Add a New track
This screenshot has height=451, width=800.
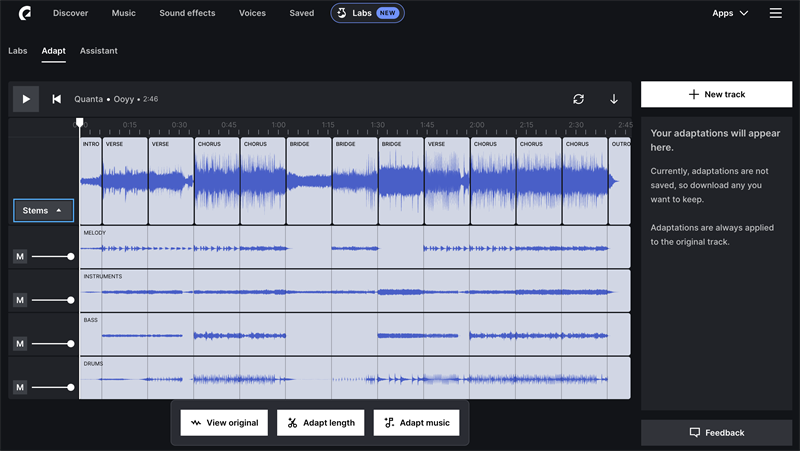click(x=716, y=94)
